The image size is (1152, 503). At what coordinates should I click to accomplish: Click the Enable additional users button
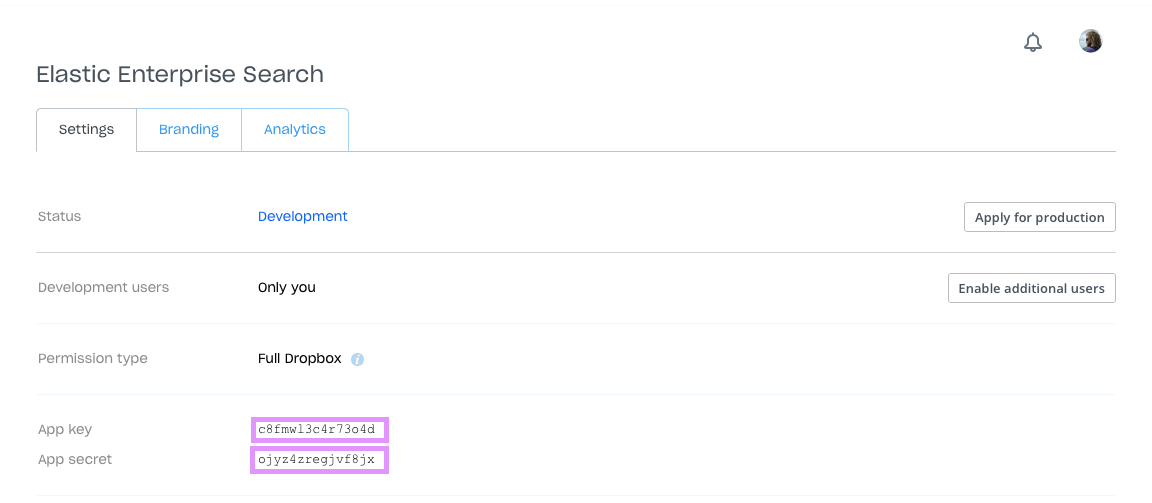coord(1031,288)
